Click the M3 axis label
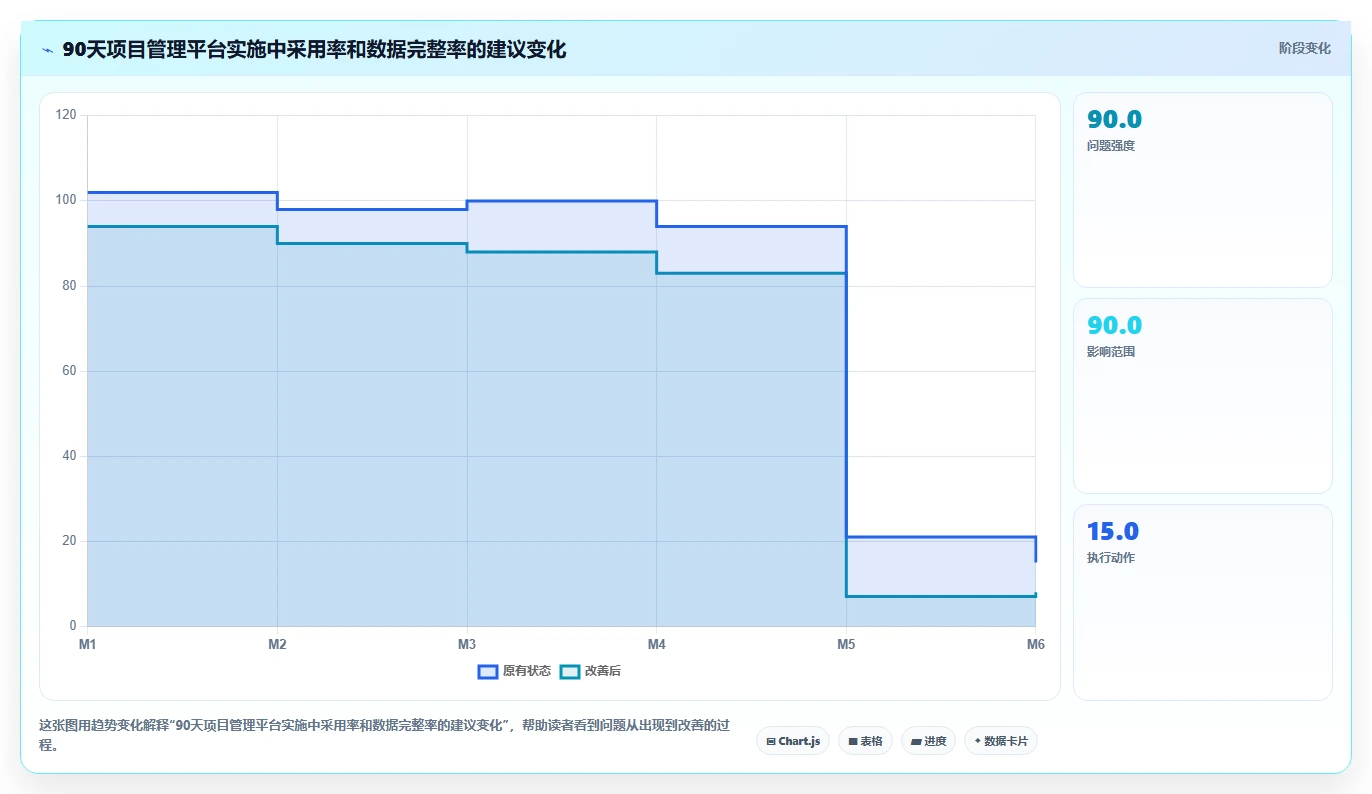 coord(467,644)
